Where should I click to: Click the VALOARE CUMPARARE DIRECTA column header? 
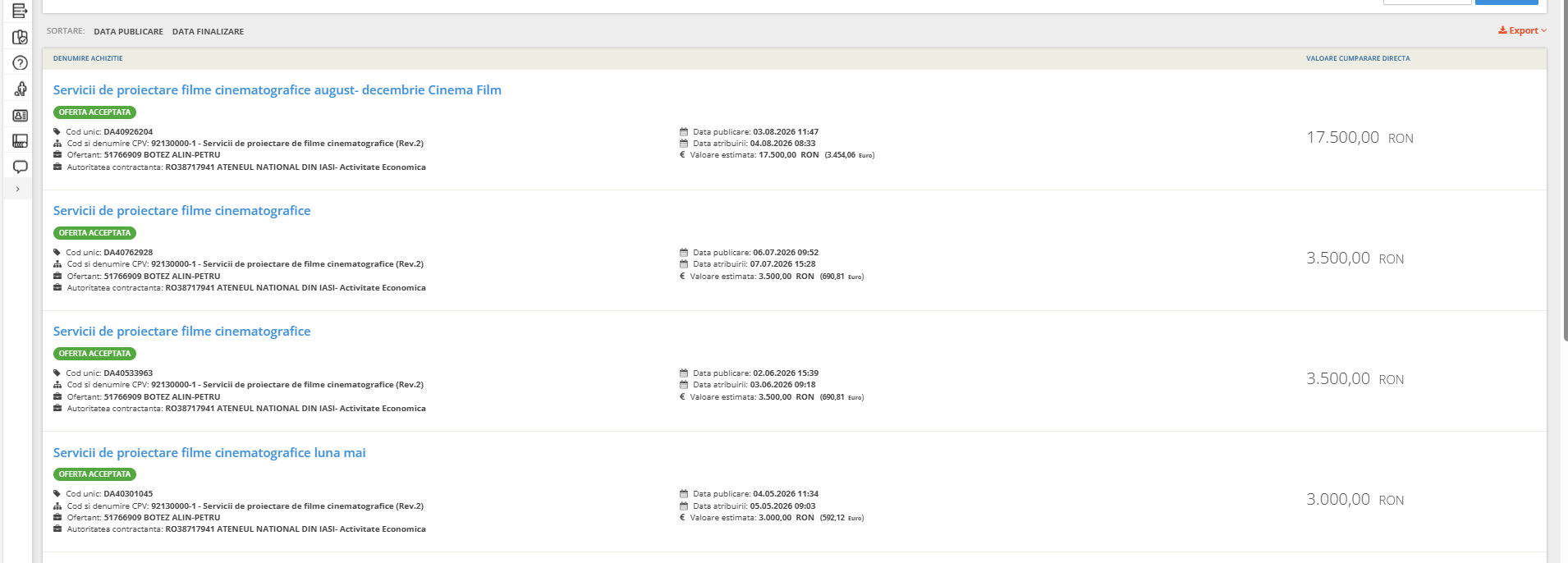pos(1358,58)
